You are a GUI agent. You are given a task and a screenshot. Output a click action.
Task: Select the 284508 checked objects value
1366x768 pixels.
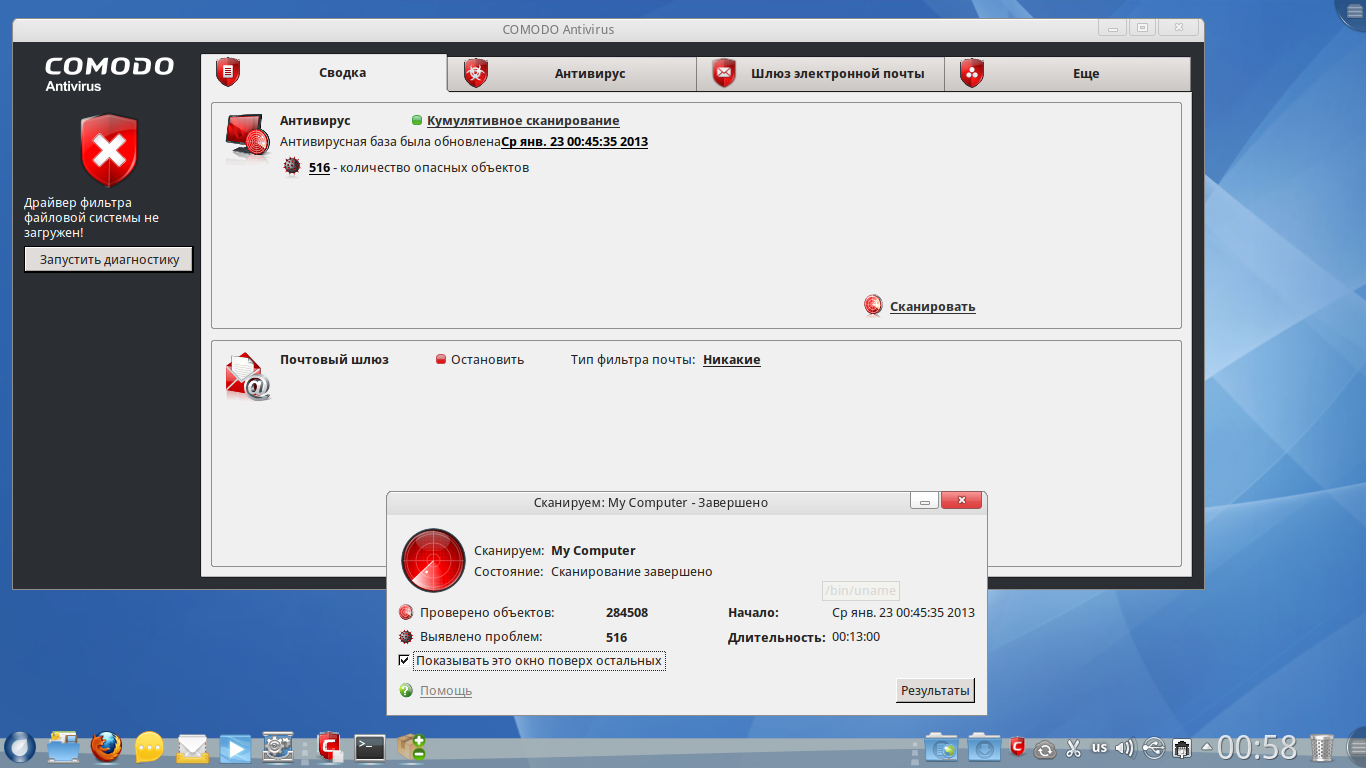627,613
